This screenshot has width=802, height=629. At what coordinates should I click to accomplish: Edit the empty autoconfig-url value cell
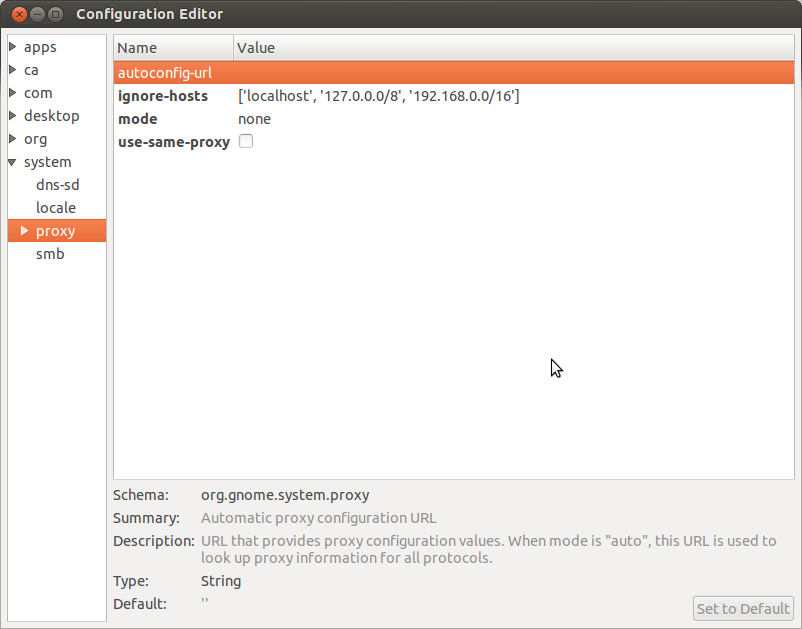(x=514, y=73)
